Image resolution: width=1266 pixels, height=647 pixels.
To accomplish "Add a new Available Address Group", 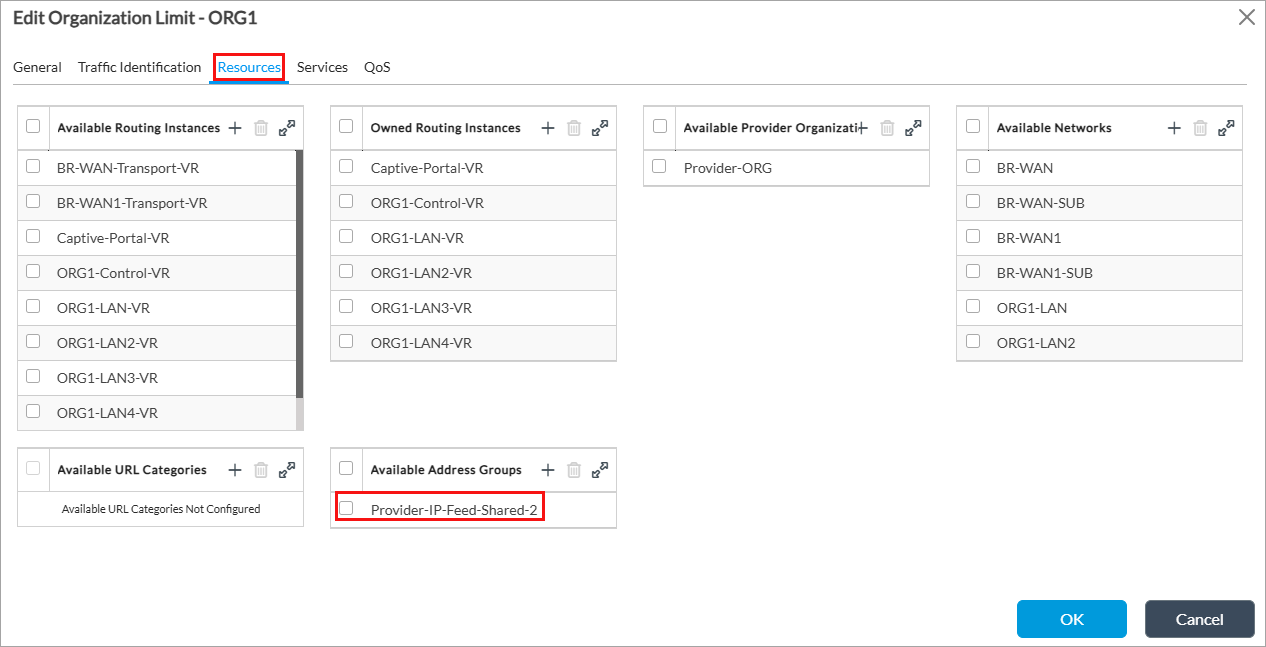I will click(x=547, y=469).
